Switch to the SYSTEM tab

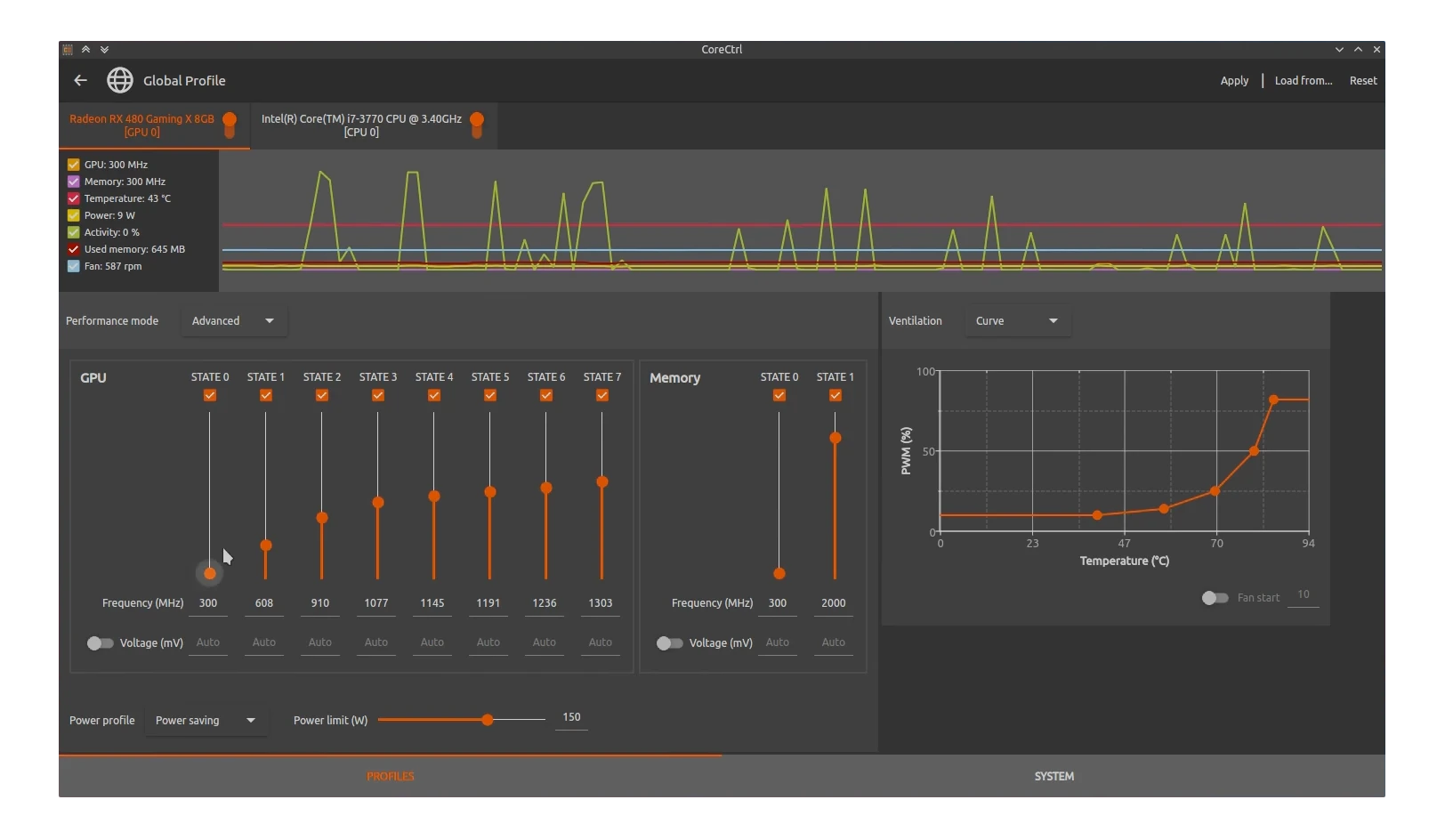point(1053,776)
